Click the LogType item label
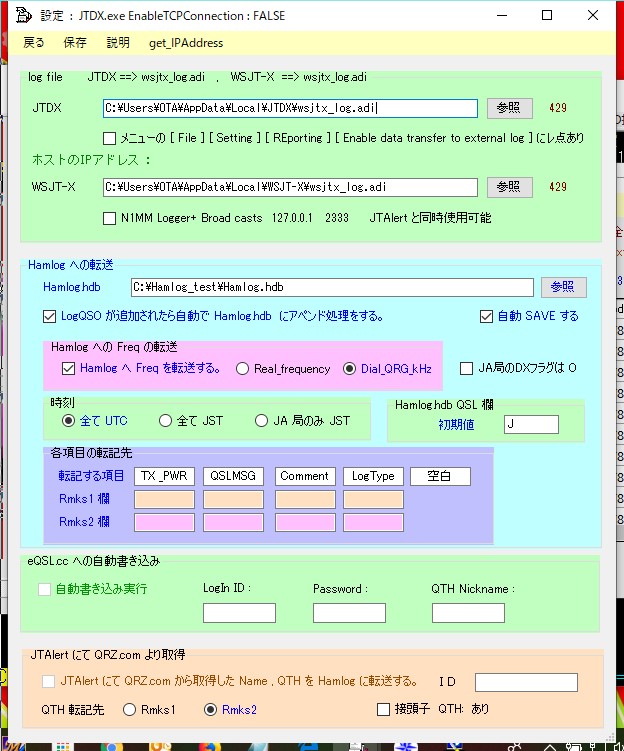The height and width of the screenshot is (751, 624). (x=373, y=476)
